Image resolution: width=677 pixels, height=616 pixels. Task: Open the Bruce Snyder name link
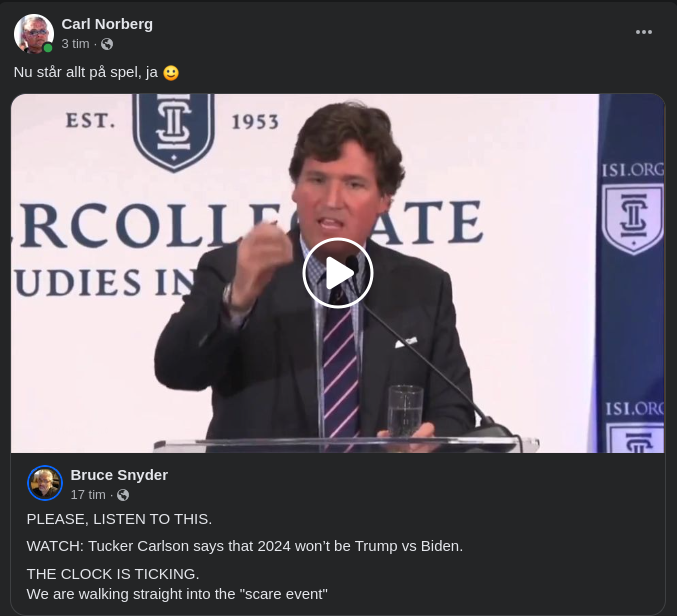click(x=119, y=475)
